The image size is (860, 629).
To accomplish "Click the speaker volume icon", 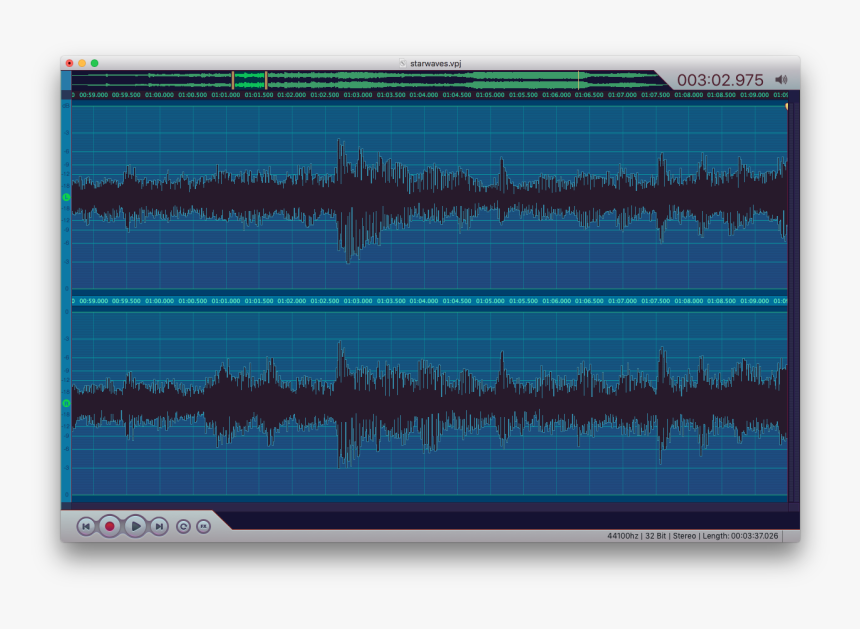I will (x=781, y=80).
